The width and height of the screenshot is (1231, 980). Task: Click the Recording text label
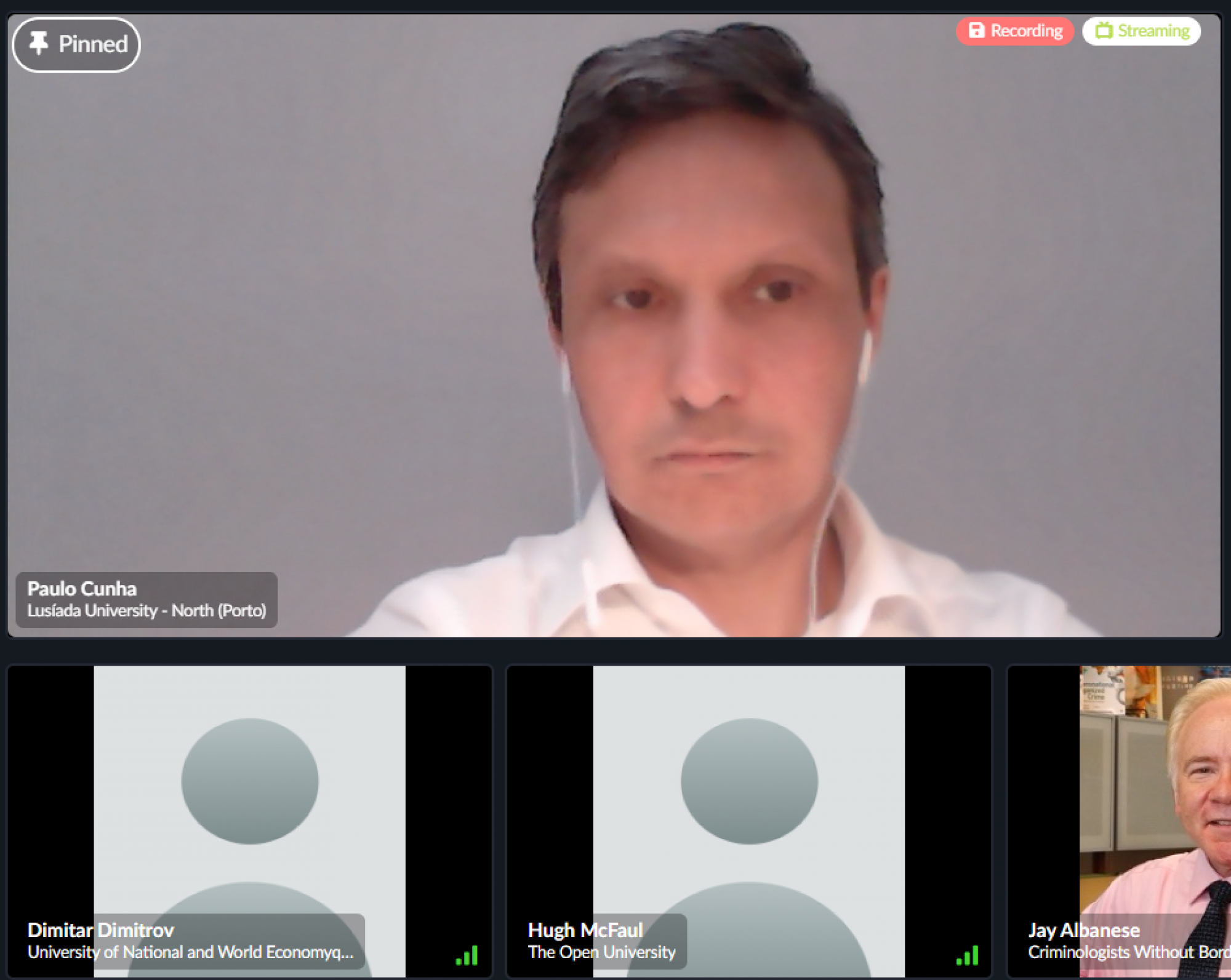tap(1026, 31)
